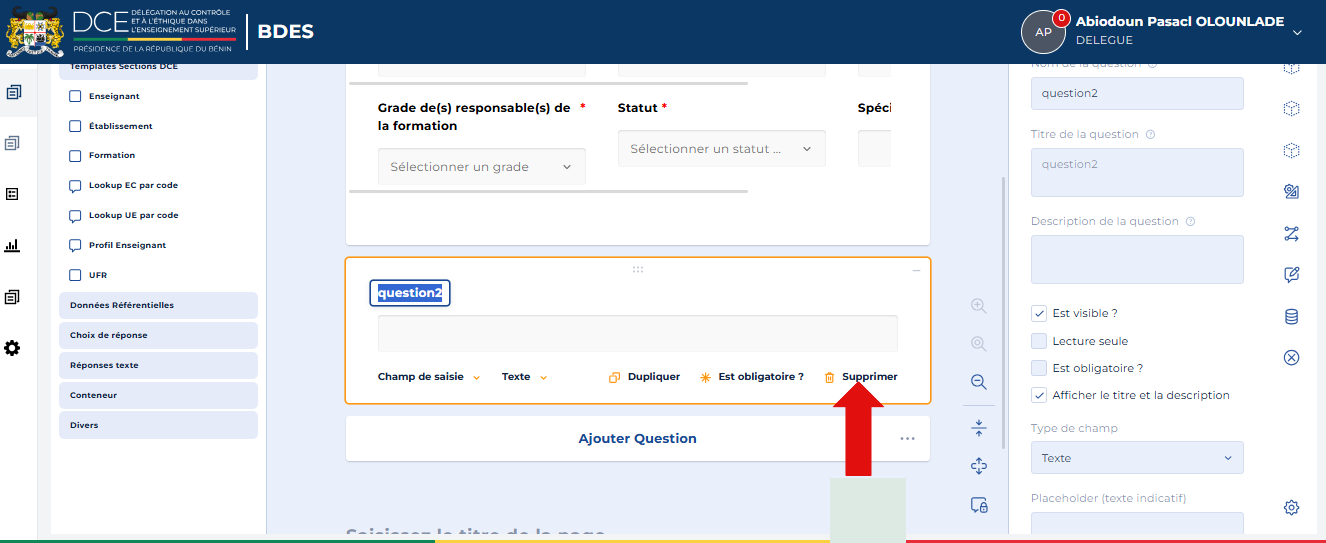This screenshot has width=1326, height=543.
Task: Reset zoom with the middle magnifier icon
Action: pos(979,344)
